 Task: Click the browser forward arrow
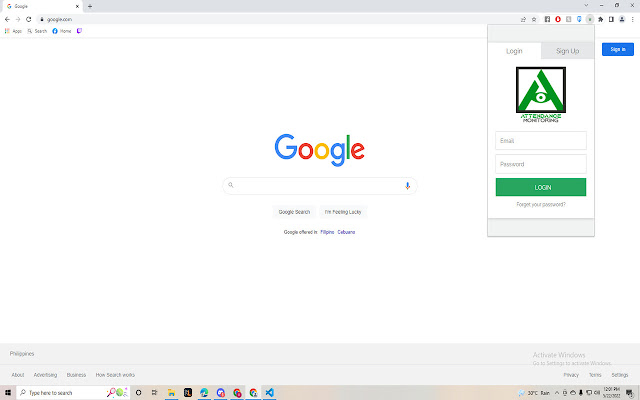[x=18, y=19]
